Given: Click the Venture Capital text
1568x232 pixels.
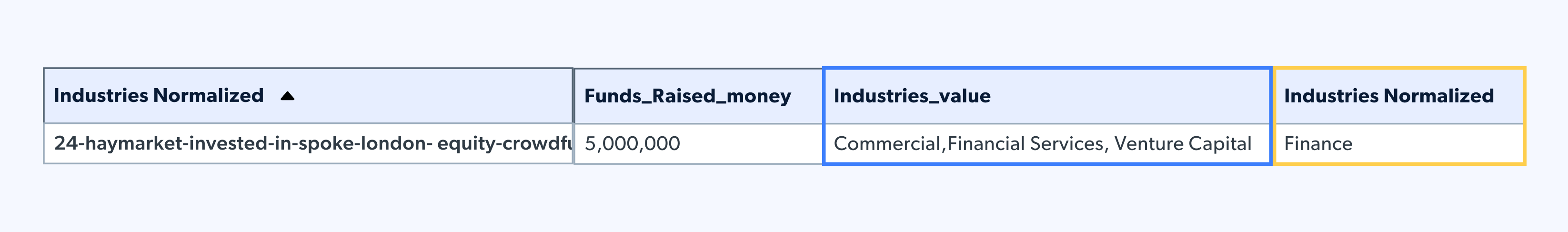Looking at the screenshot, I should click(1183, 144).
